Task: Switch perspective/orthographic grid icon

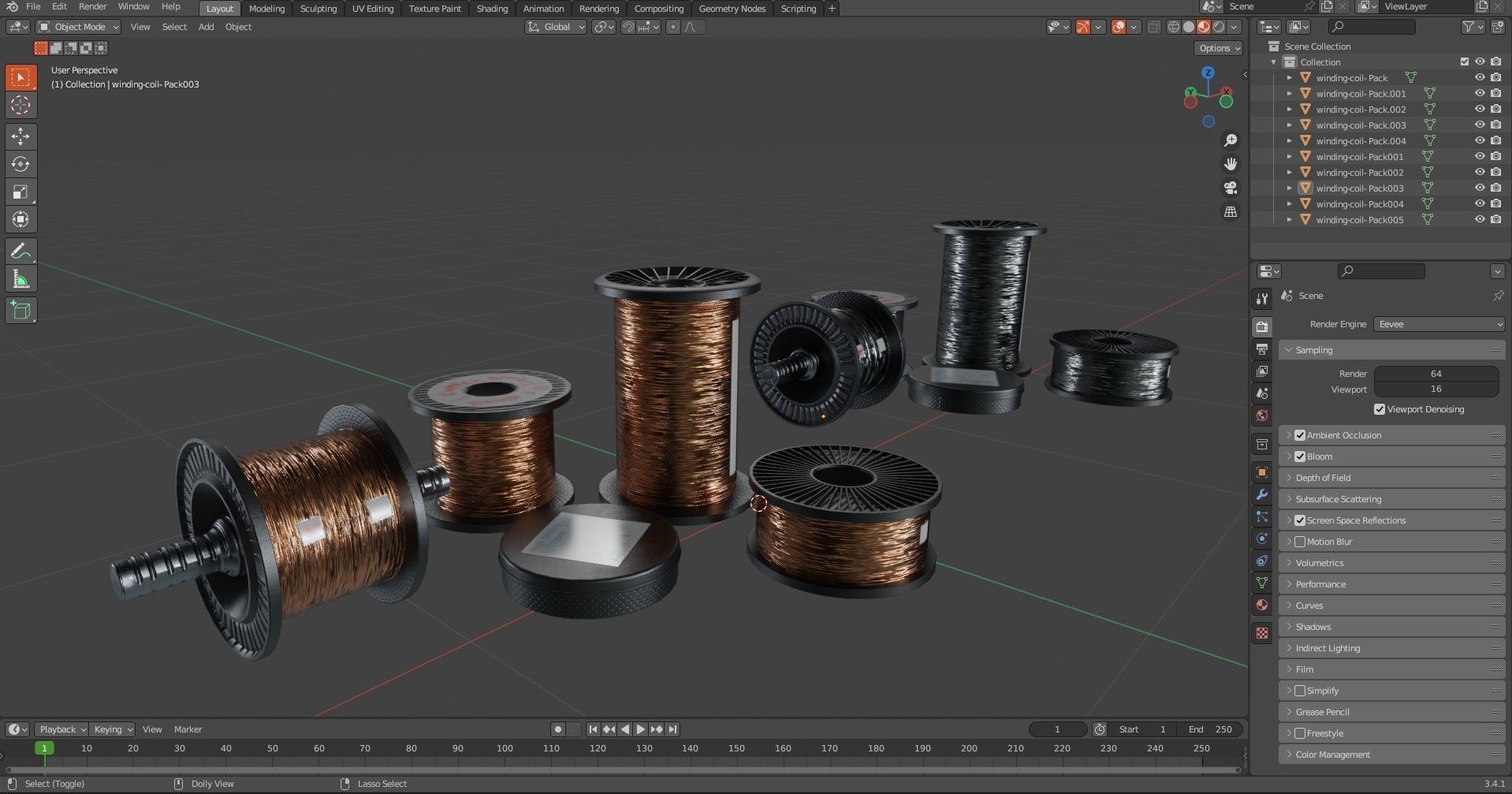Action: click(x=1230, y=211)
